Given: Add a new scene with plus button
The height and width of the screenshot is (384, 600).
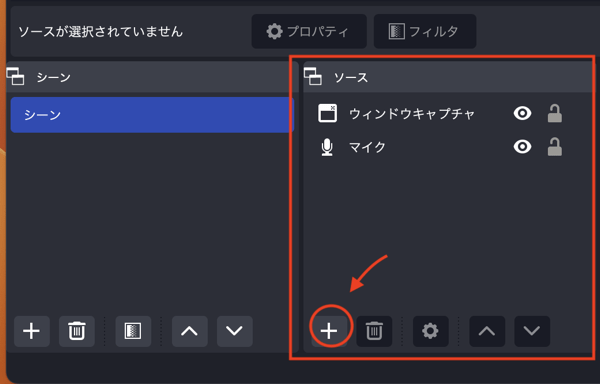Looking at the screenshot, I should (x=32, y=331).
